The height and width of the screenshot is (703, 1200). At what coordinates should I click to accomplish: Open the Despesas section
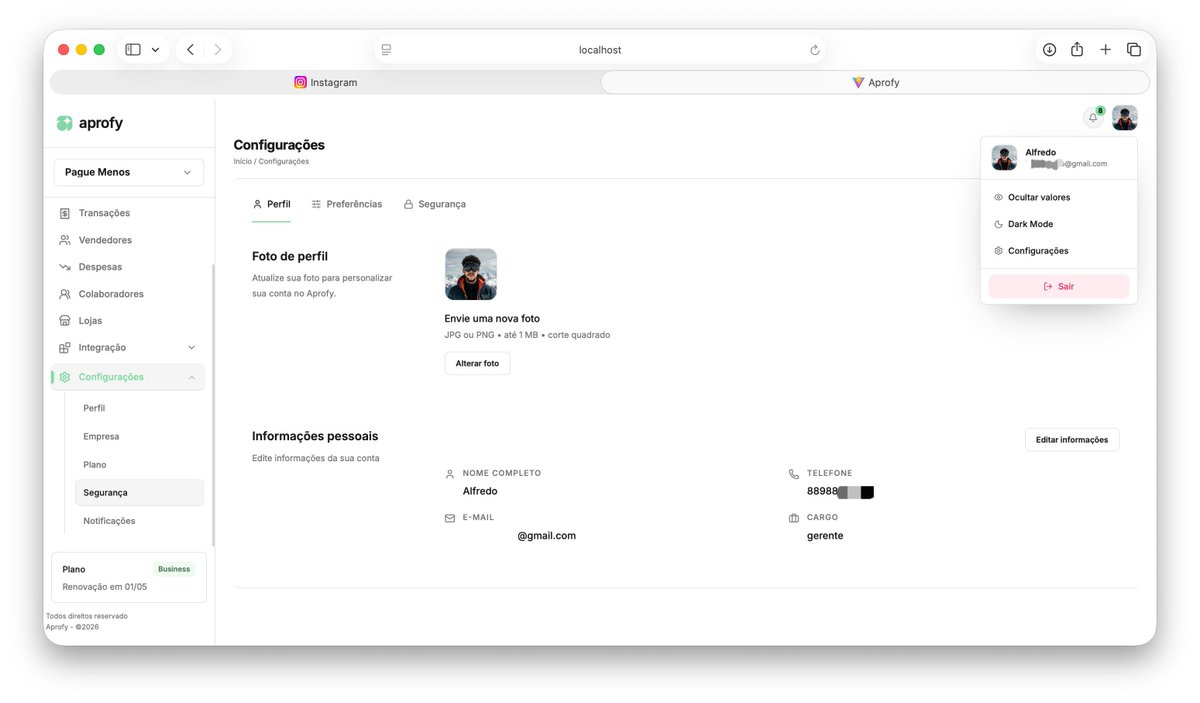click(100, 267)
